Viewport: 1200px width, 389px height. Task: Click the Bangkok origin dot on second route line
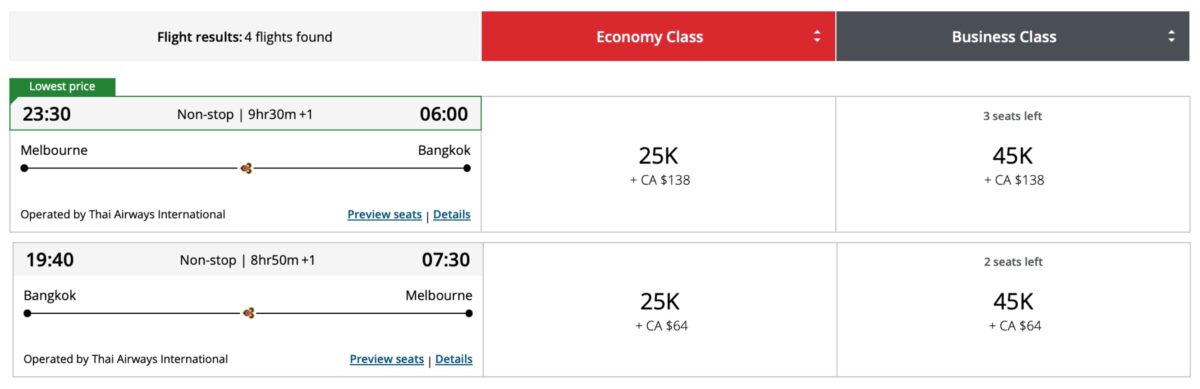tap(27, 313)
